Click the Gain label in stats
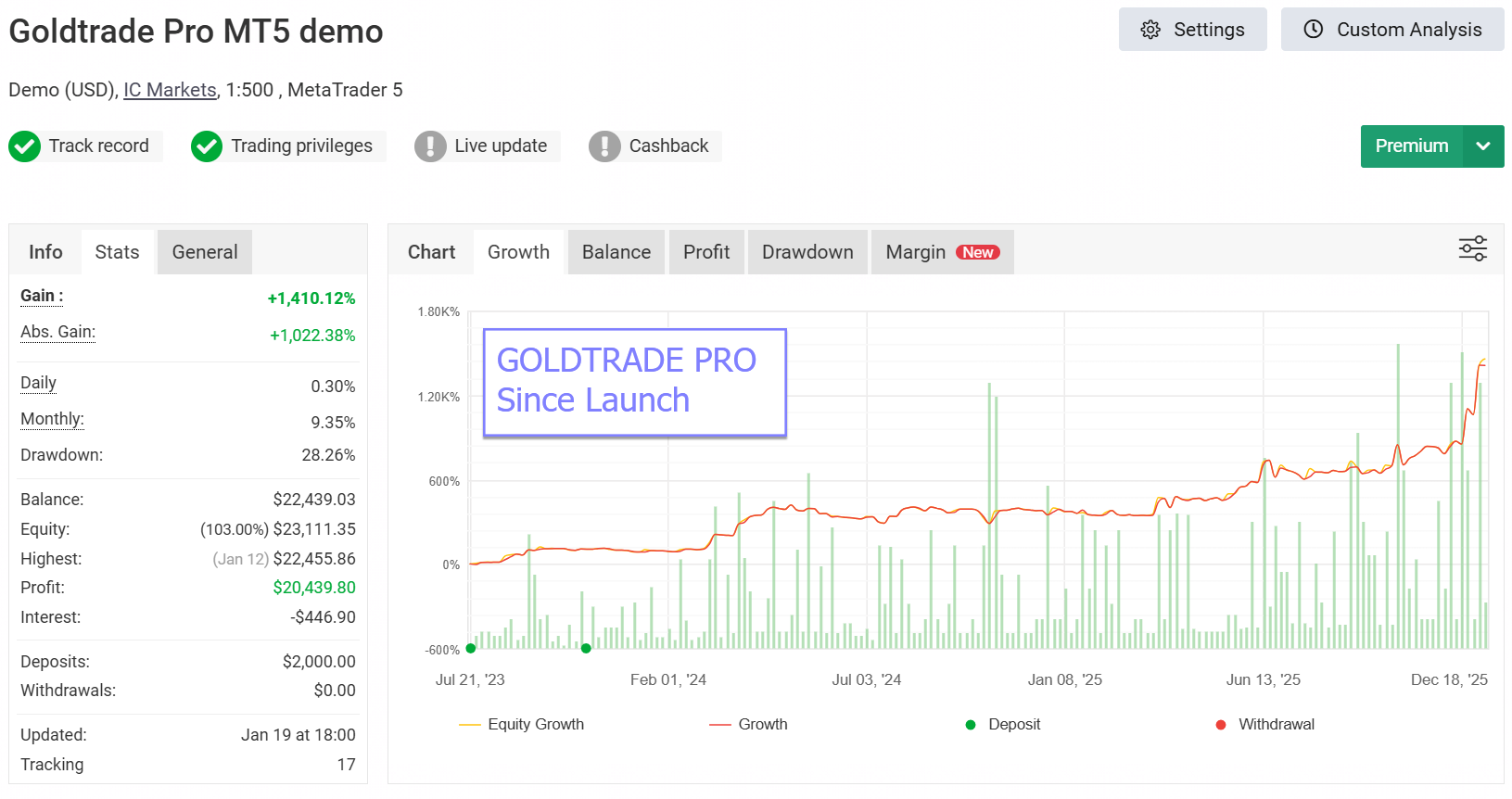Screen dimensions: 1512x799 tap(42, 296)
